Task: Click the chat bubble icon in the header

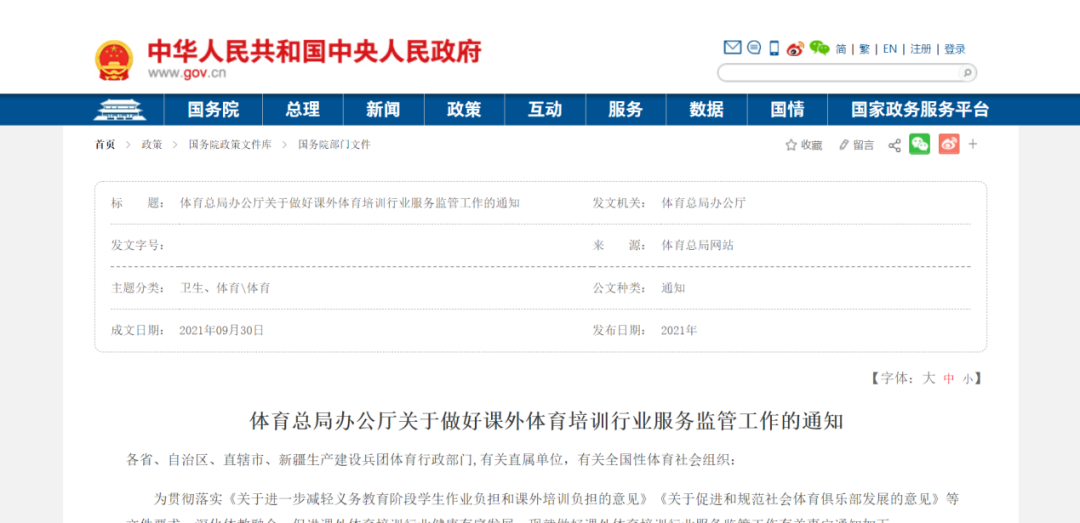Action: (x=754, y=48)
